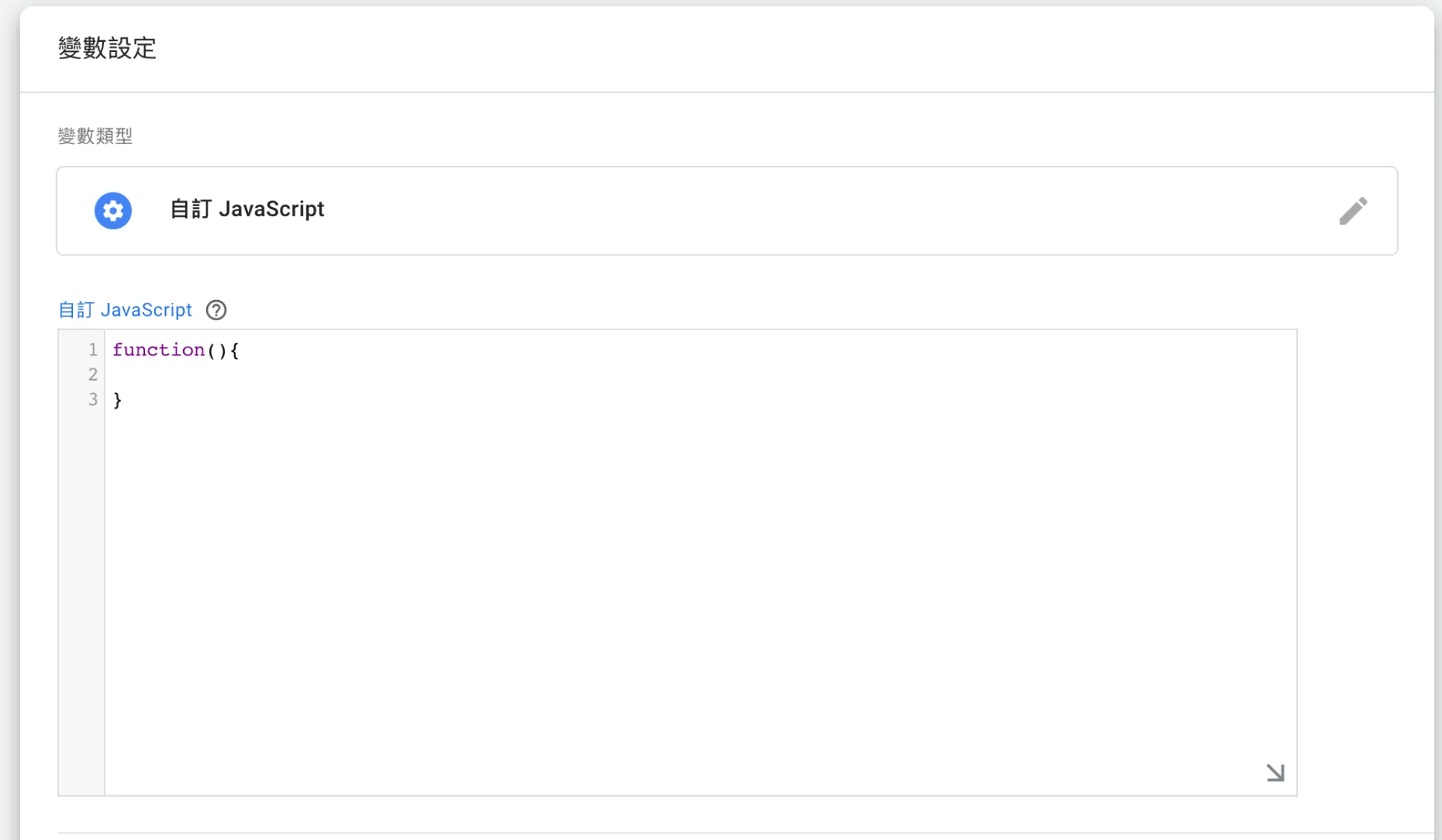Image resolution: width=1442 pixels, height=840 pixels.
Task: Click the 自訂 JavaScript link label
Action: tap(125, 310)
